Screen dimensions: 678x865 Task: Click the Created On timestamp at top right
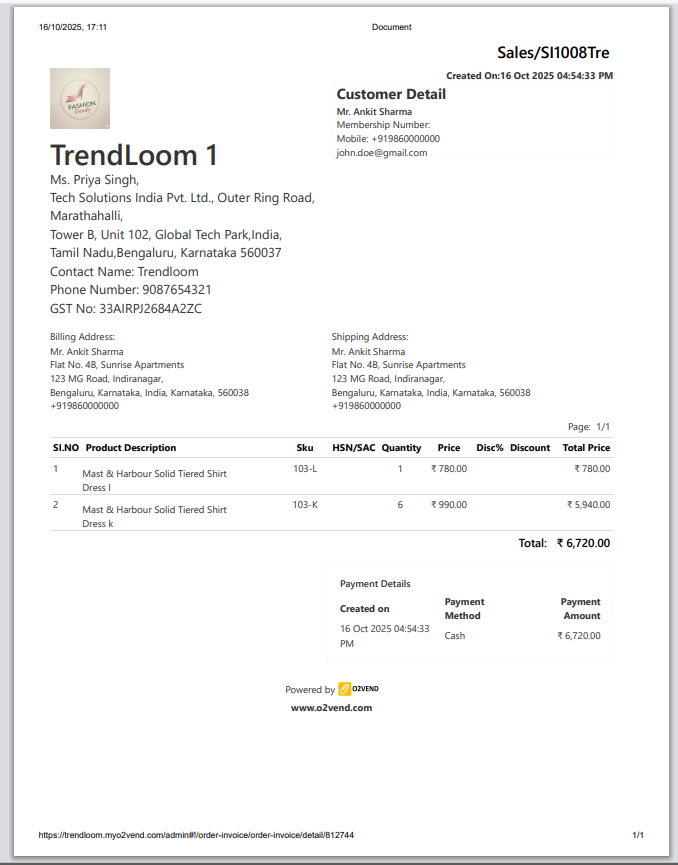(x=530, y=76)
